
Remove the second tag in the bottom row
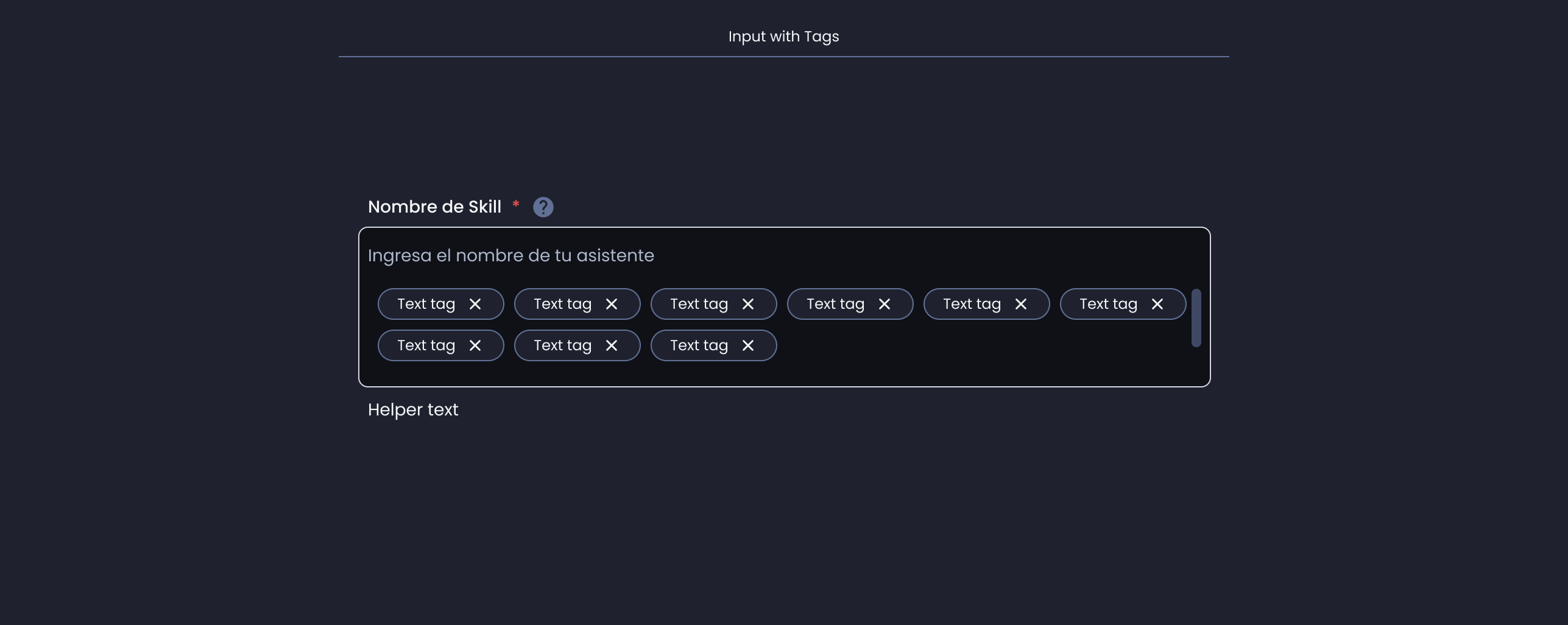pos(612,345)
